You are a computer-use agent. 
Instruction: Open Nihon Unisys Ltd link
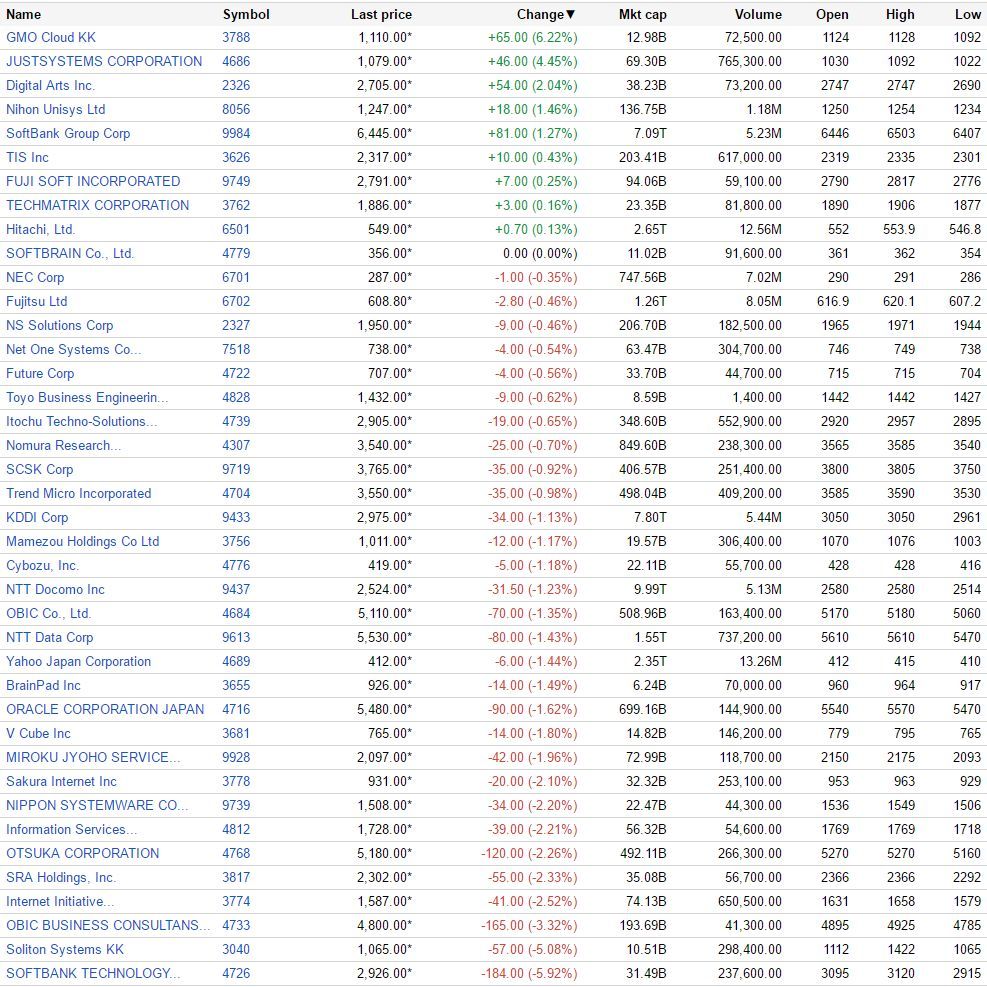(55, 109)
